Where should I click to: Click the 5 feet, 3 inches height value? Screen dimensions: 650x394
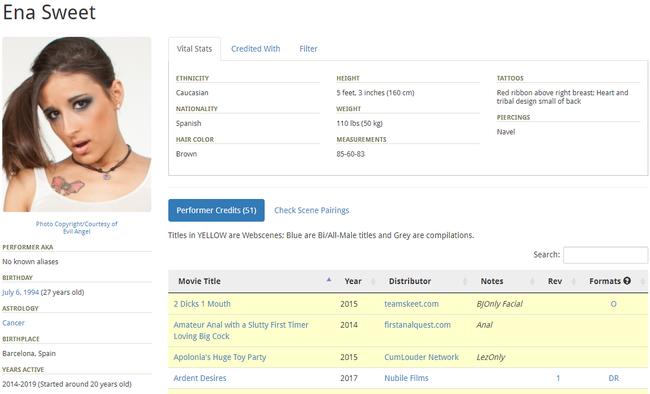tap(375, 93)
